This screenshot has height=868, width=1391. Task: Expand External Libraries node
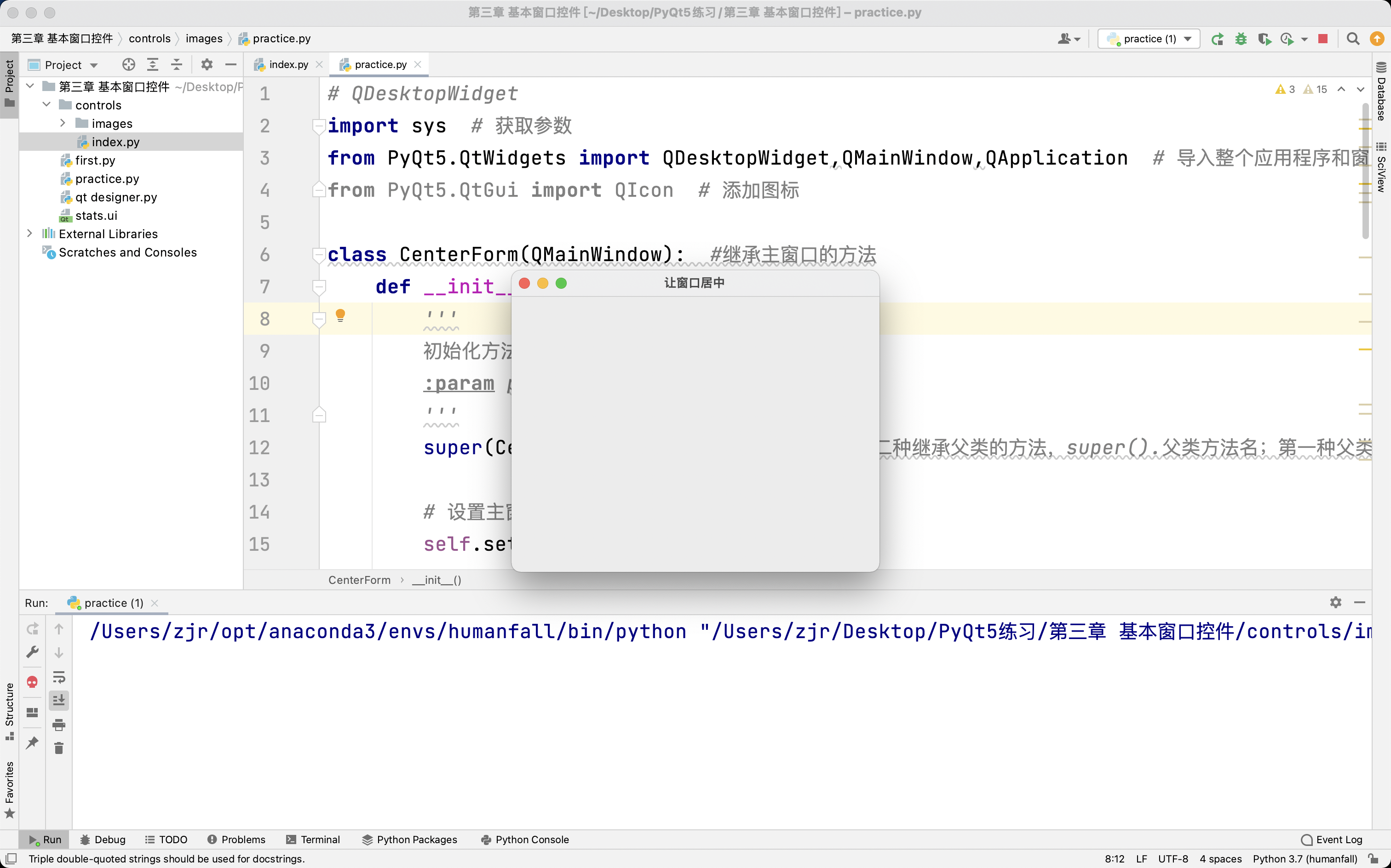coord(30,233)
